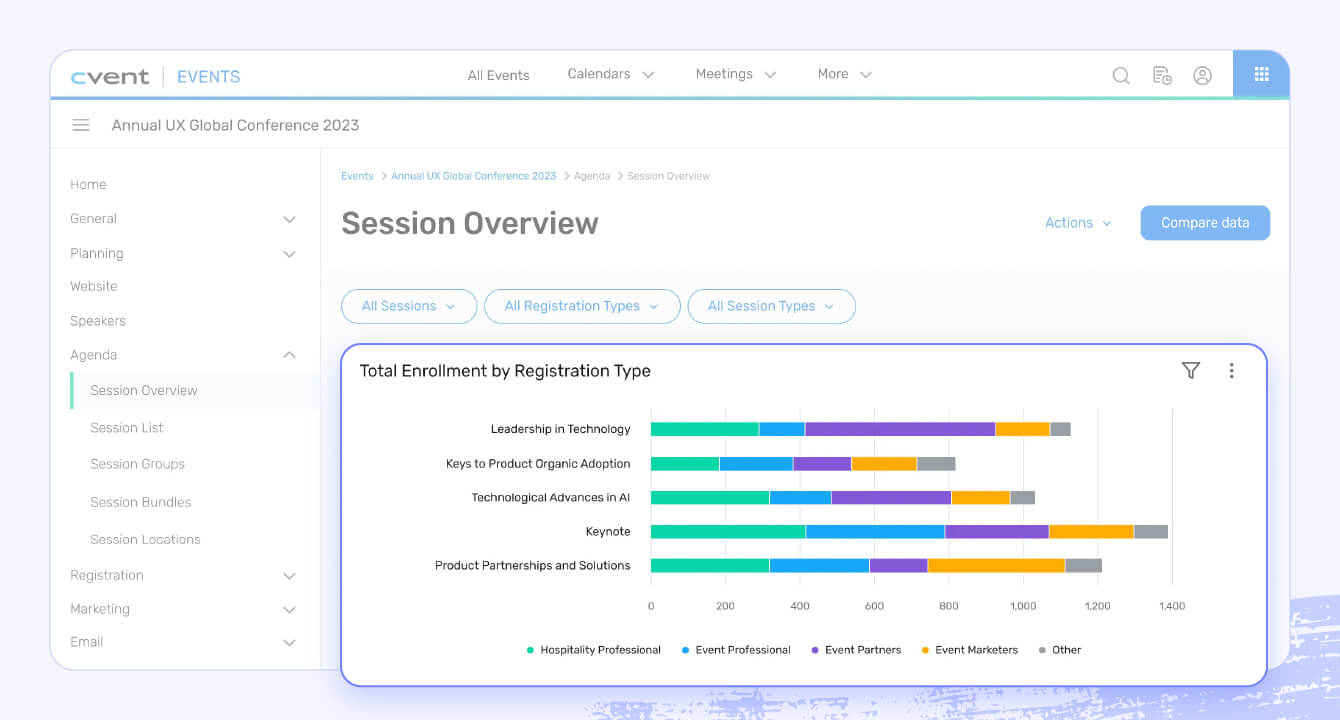The width and height of the screenshot is (1340, 720).
Task: Open the Meetings menu
Action: (x=736, y=74)
